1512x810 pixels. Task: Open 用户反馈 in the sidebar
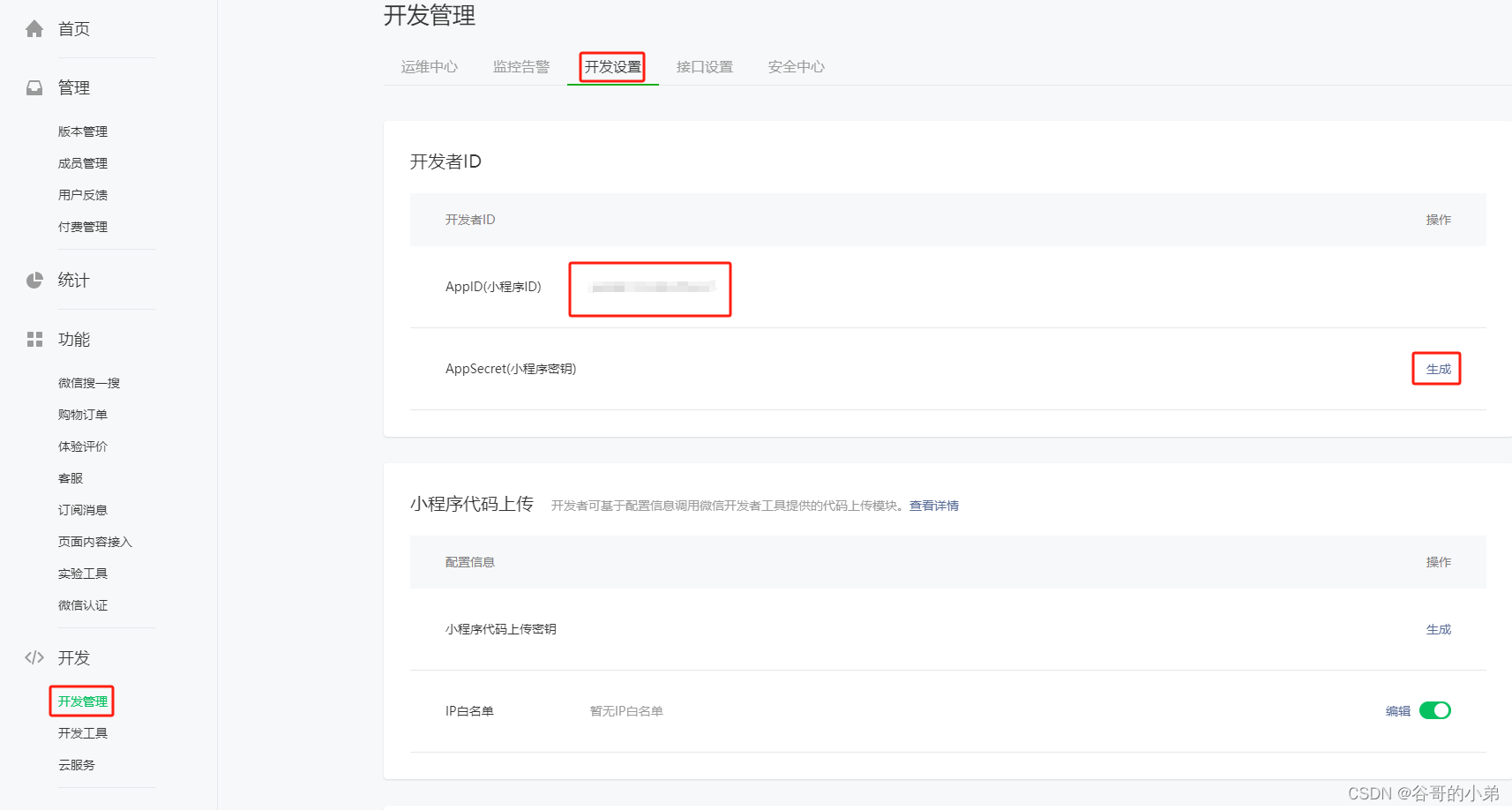(x=83, y=195)
